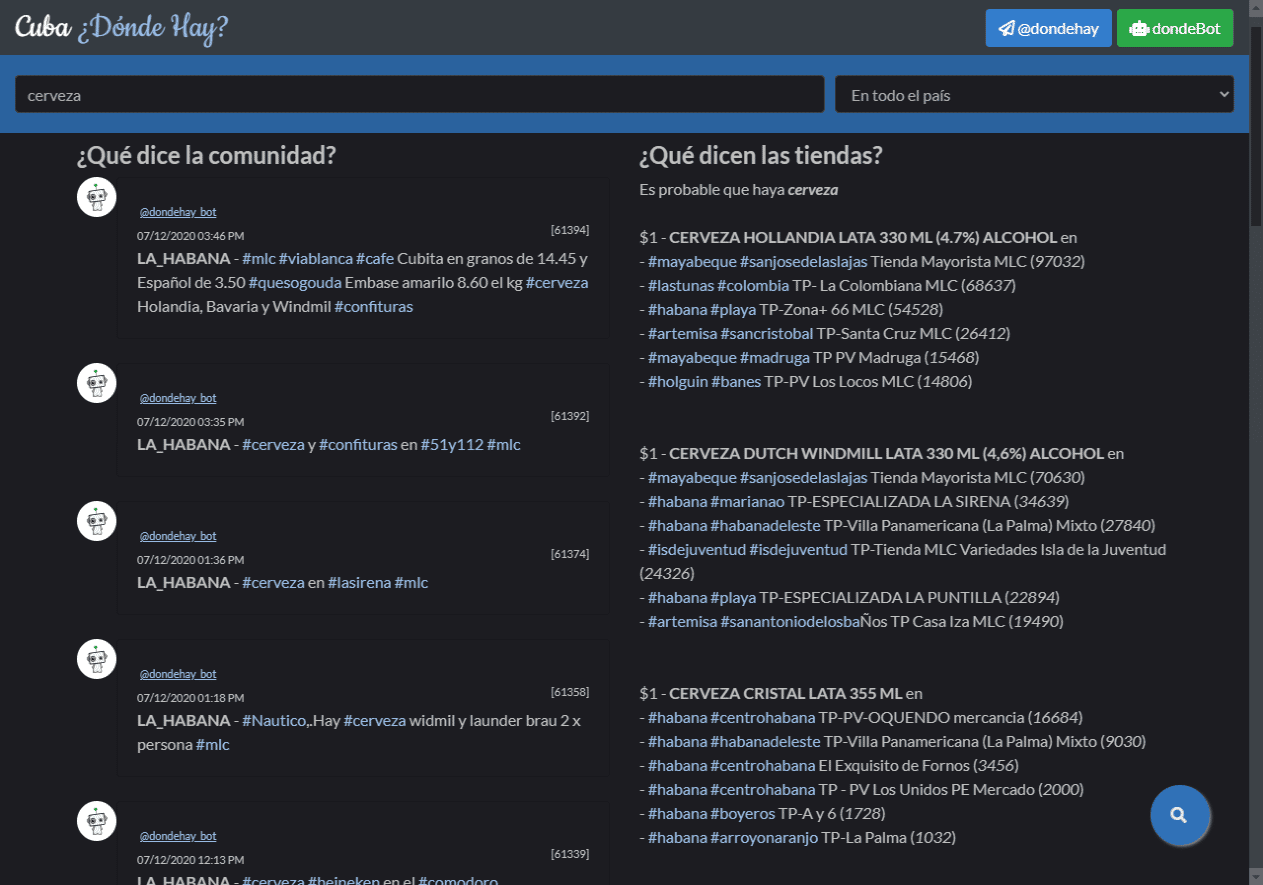
Task: Click the #holguin hashtag
Action: pyautogui.click(x=677, y=382)
